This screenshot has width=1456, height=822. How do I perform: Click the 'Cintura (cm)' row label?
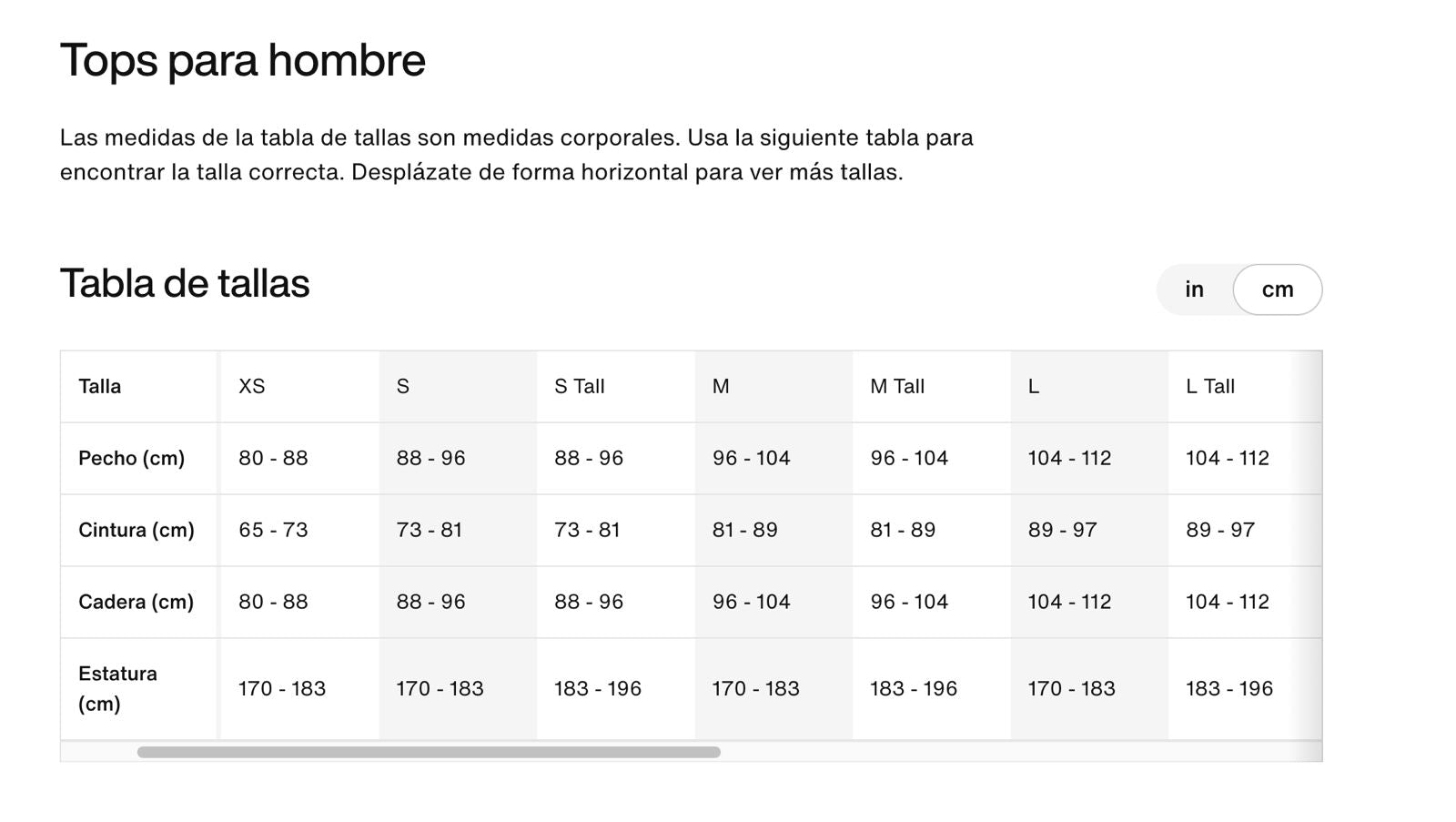pos(136,530)
